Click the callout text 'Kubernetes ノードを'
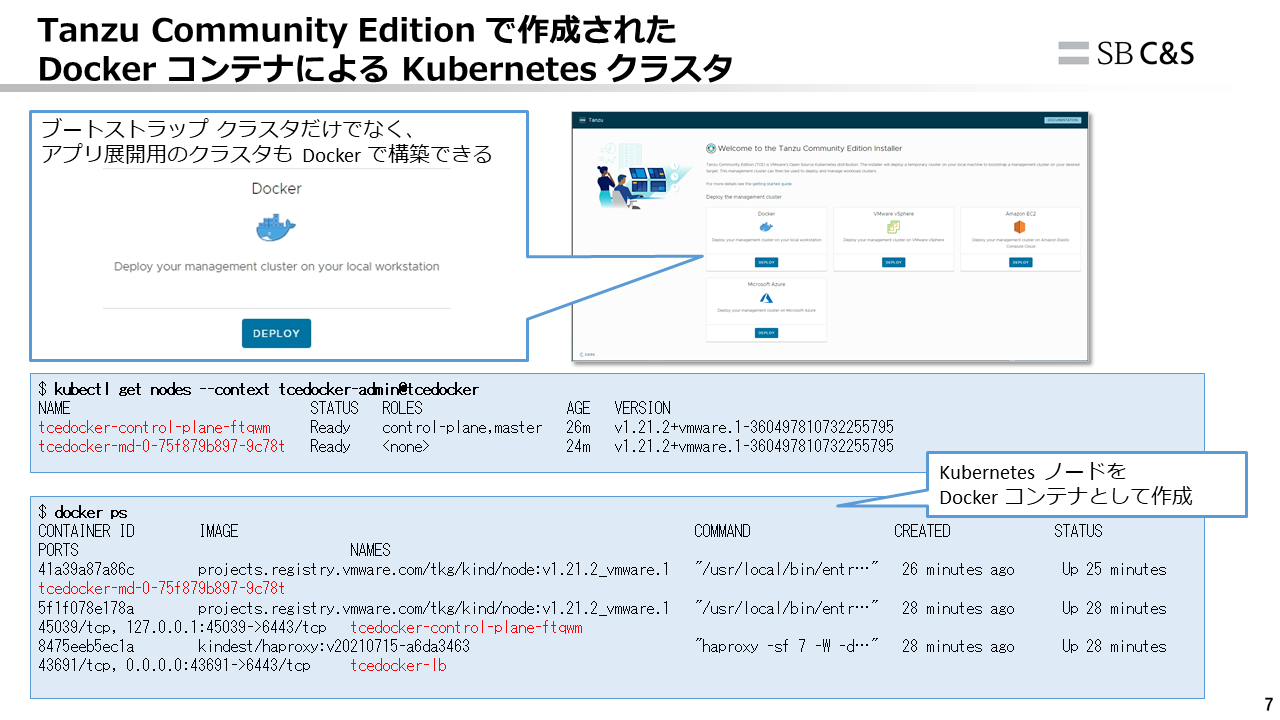Screen dimensions: 1280x720 coord(1034,471)
